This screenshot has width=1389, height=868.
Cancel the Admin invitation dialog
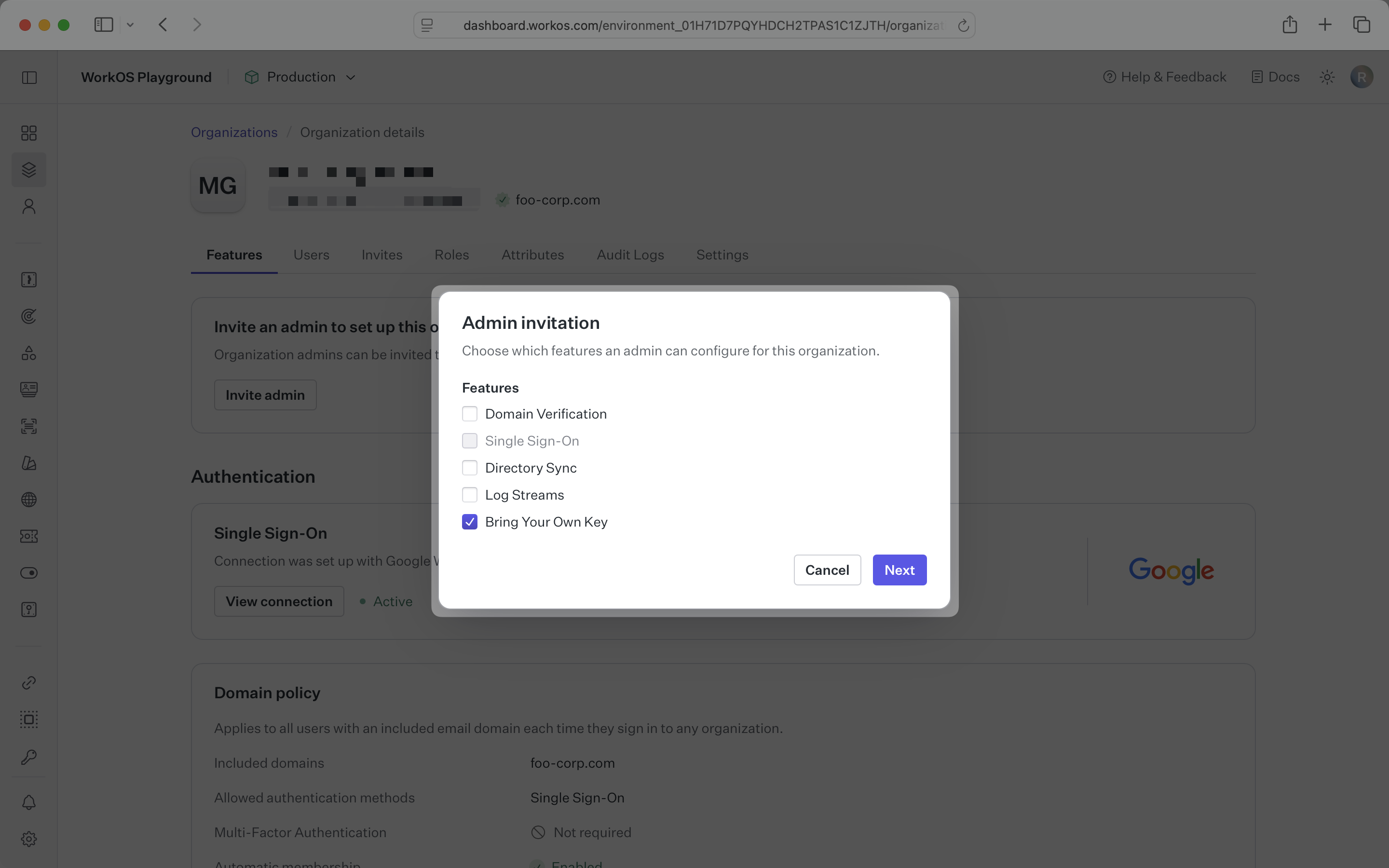point(827,570)
